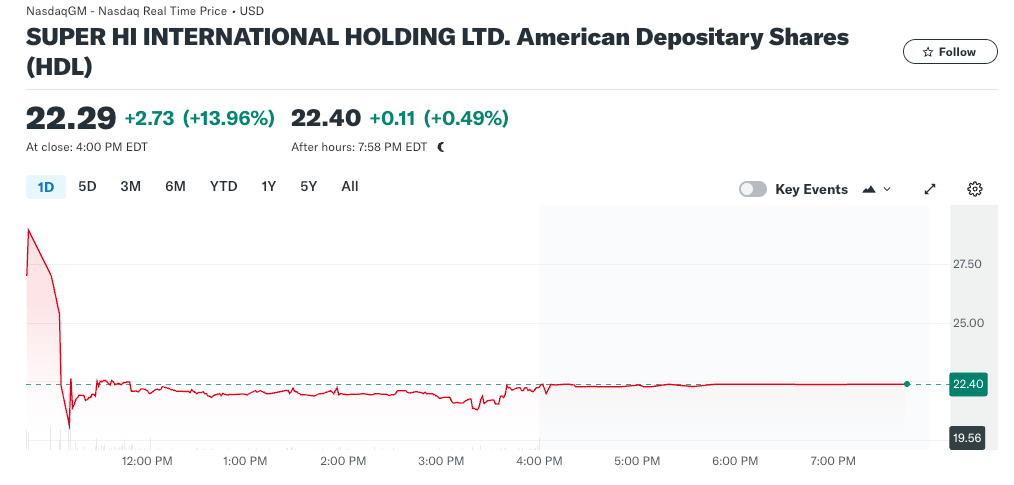1014x485 pixels.
Task: Open chart settings gear icon
Action: click(975, 189)
